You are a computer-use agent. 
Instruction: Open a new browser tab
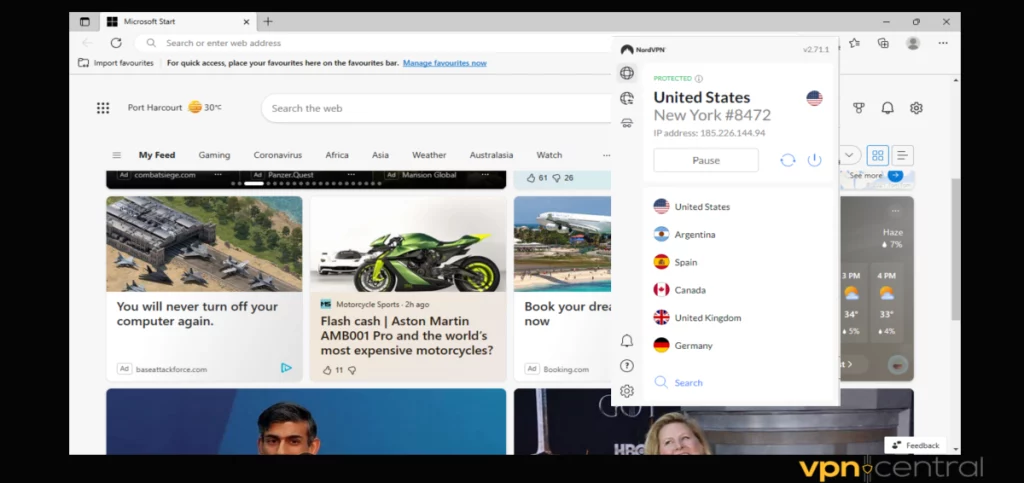pyautogui.click(x=268, y=22)
